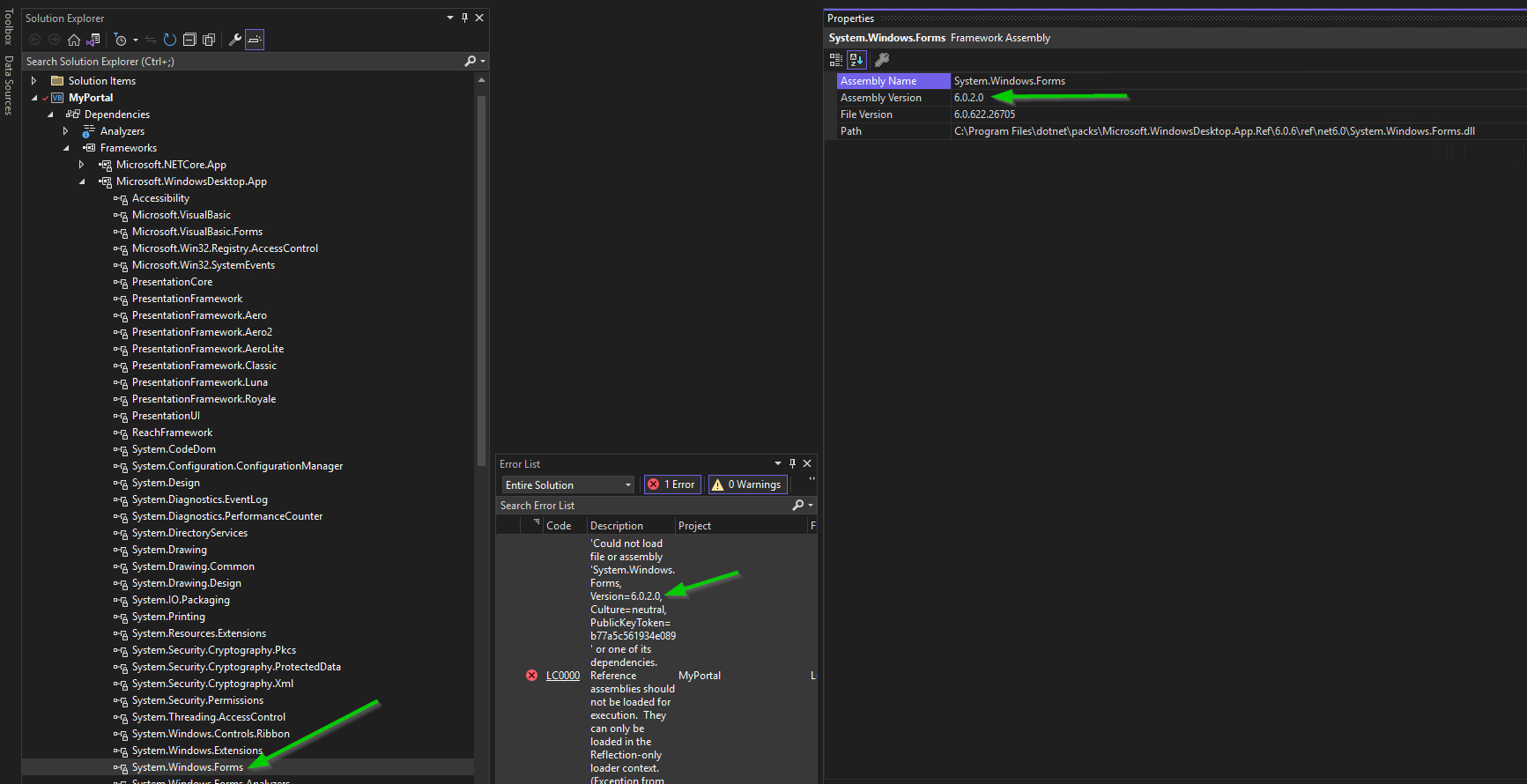
Task: Click the Collapse All toolbar icon
Action: [189, 40]
